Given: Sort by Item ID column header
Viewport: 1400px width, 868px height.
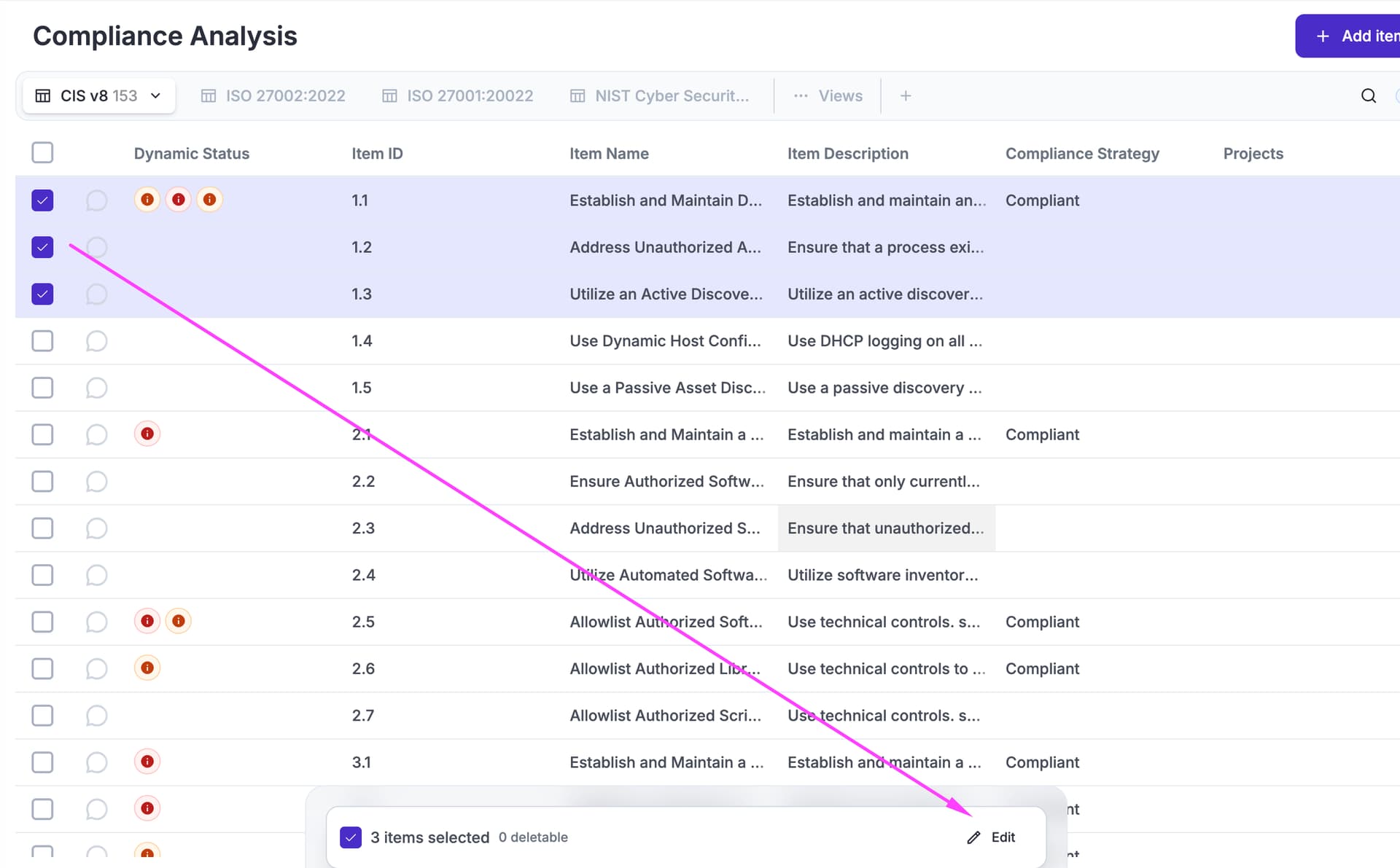Looking at the screenshot, I should (377, 154).
